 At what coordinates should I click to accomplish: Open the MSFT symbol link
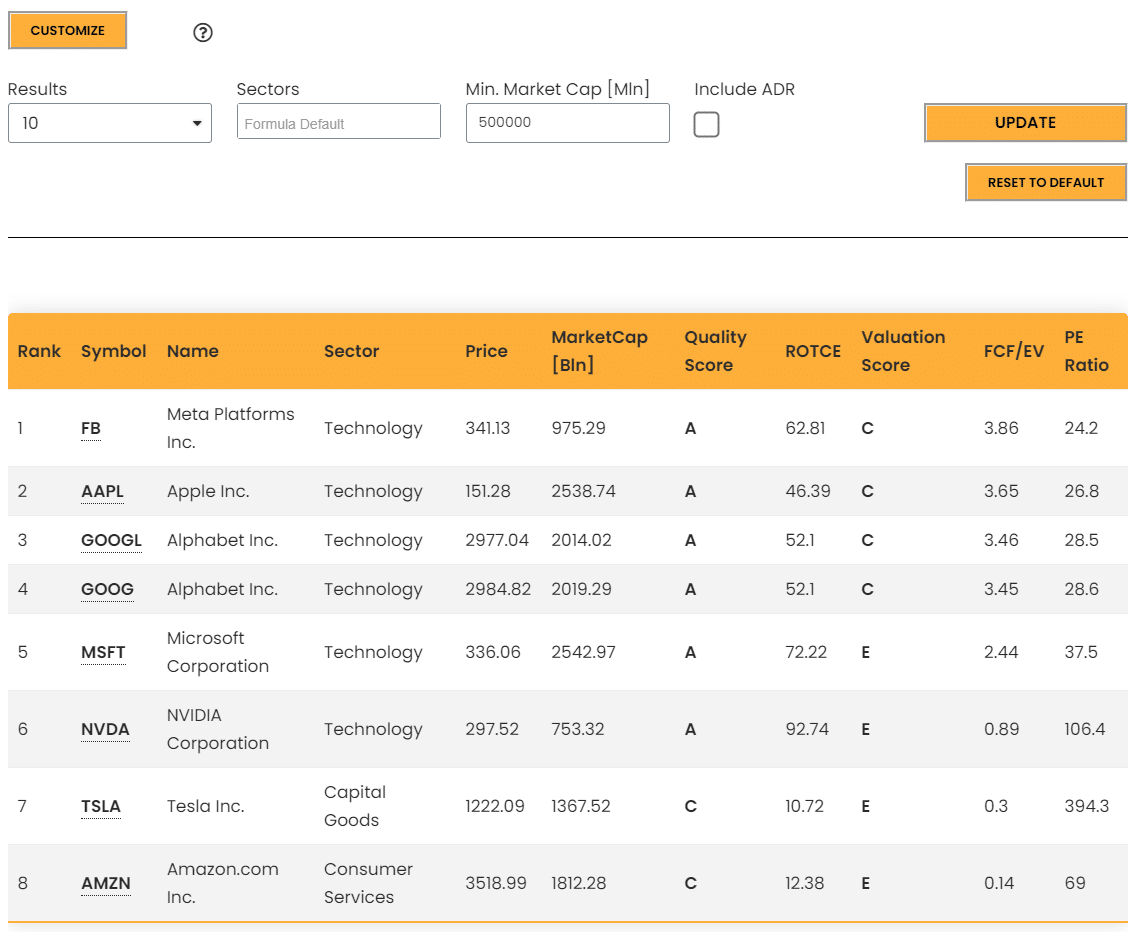103,652
